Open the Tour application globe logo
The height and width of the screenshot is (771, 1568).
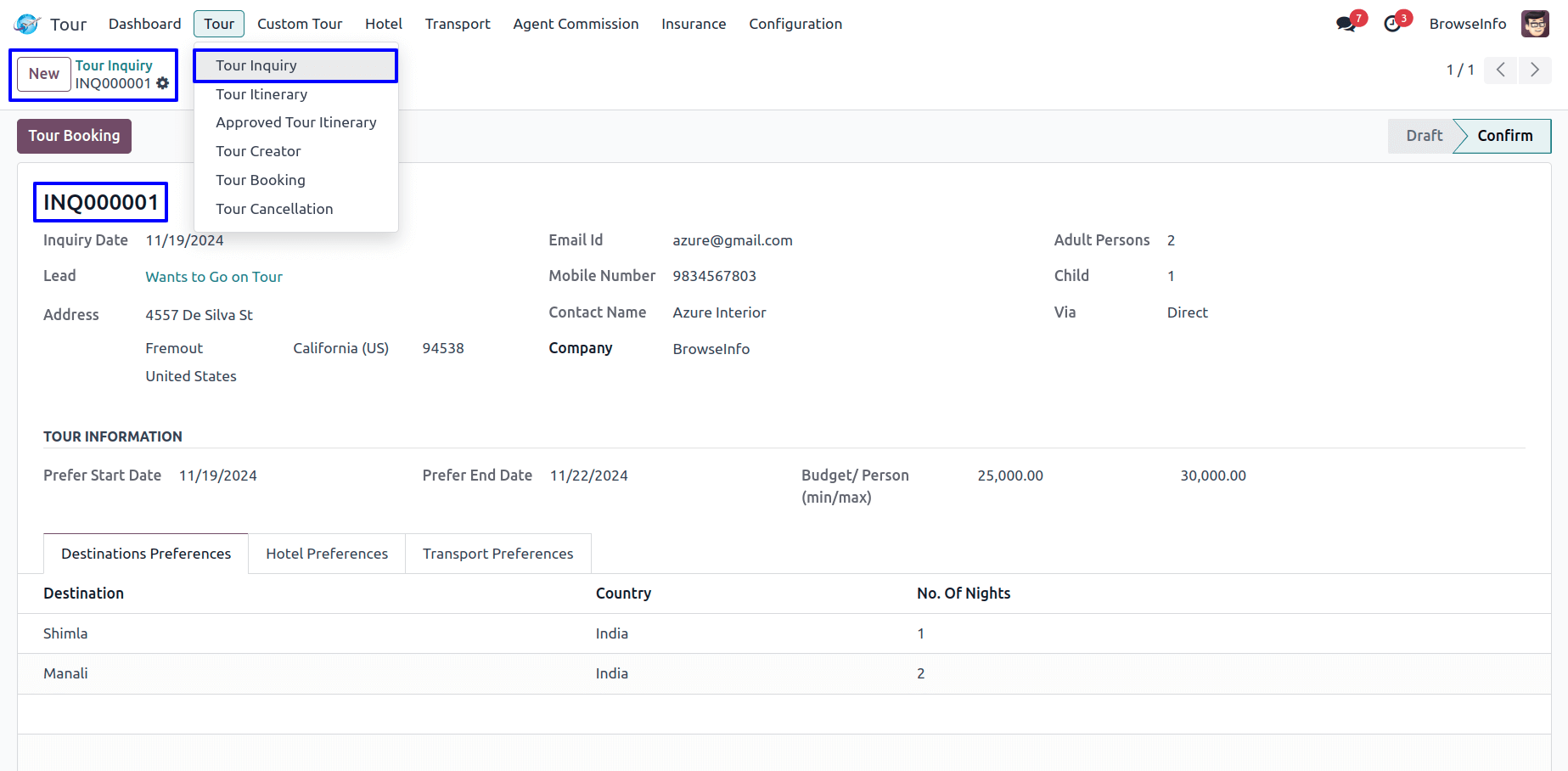25,24
